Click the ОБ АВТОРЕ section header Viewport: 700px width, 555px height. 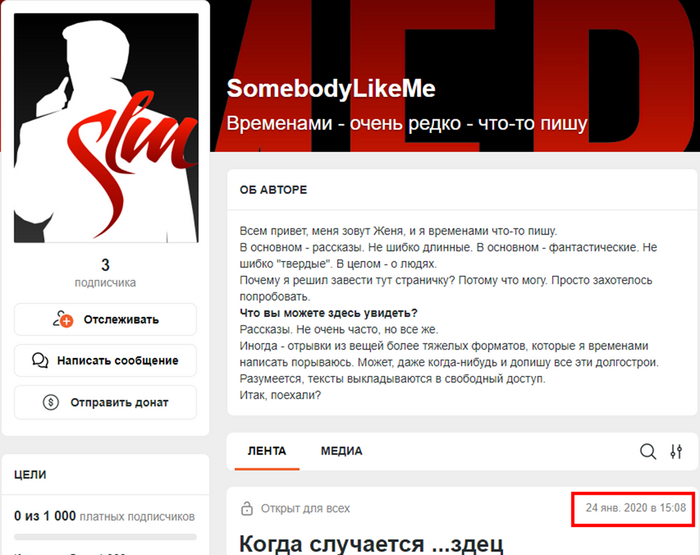click(x=273, y=190)
